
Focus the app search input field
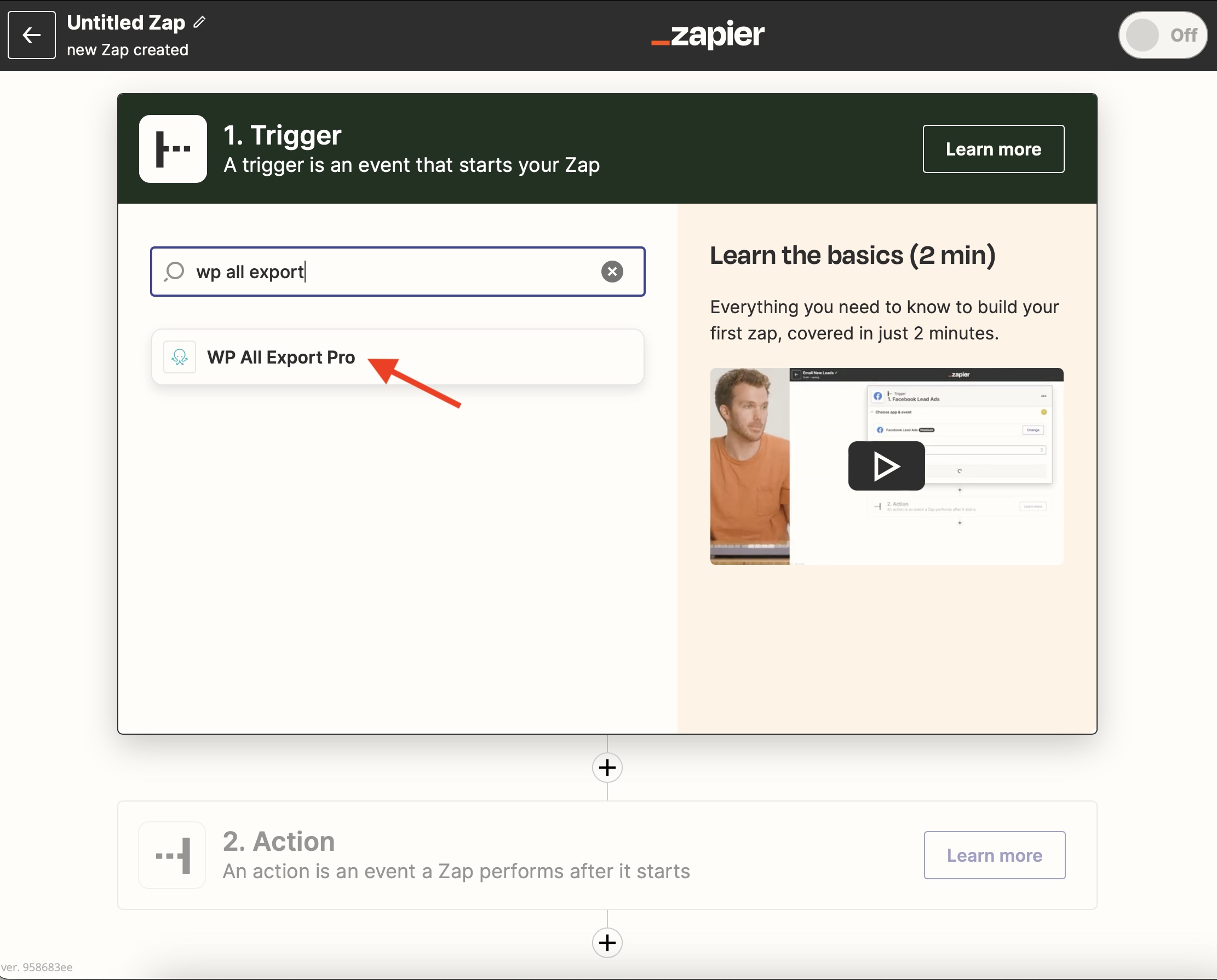[395, 272]
